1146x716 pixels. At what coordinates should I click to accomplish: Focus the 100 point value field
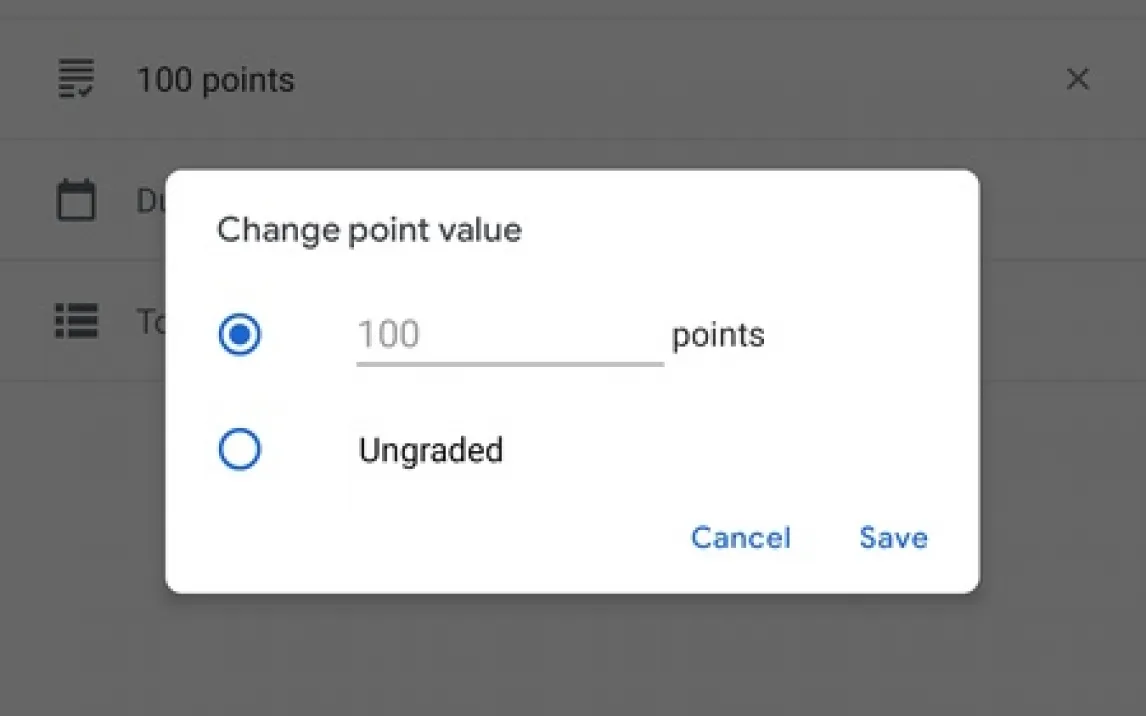[509, 334]
